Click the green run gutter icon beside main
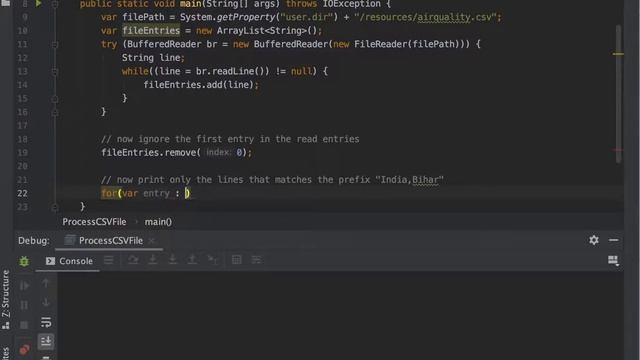This screenshot has width=640, height=360. point(38,4)
